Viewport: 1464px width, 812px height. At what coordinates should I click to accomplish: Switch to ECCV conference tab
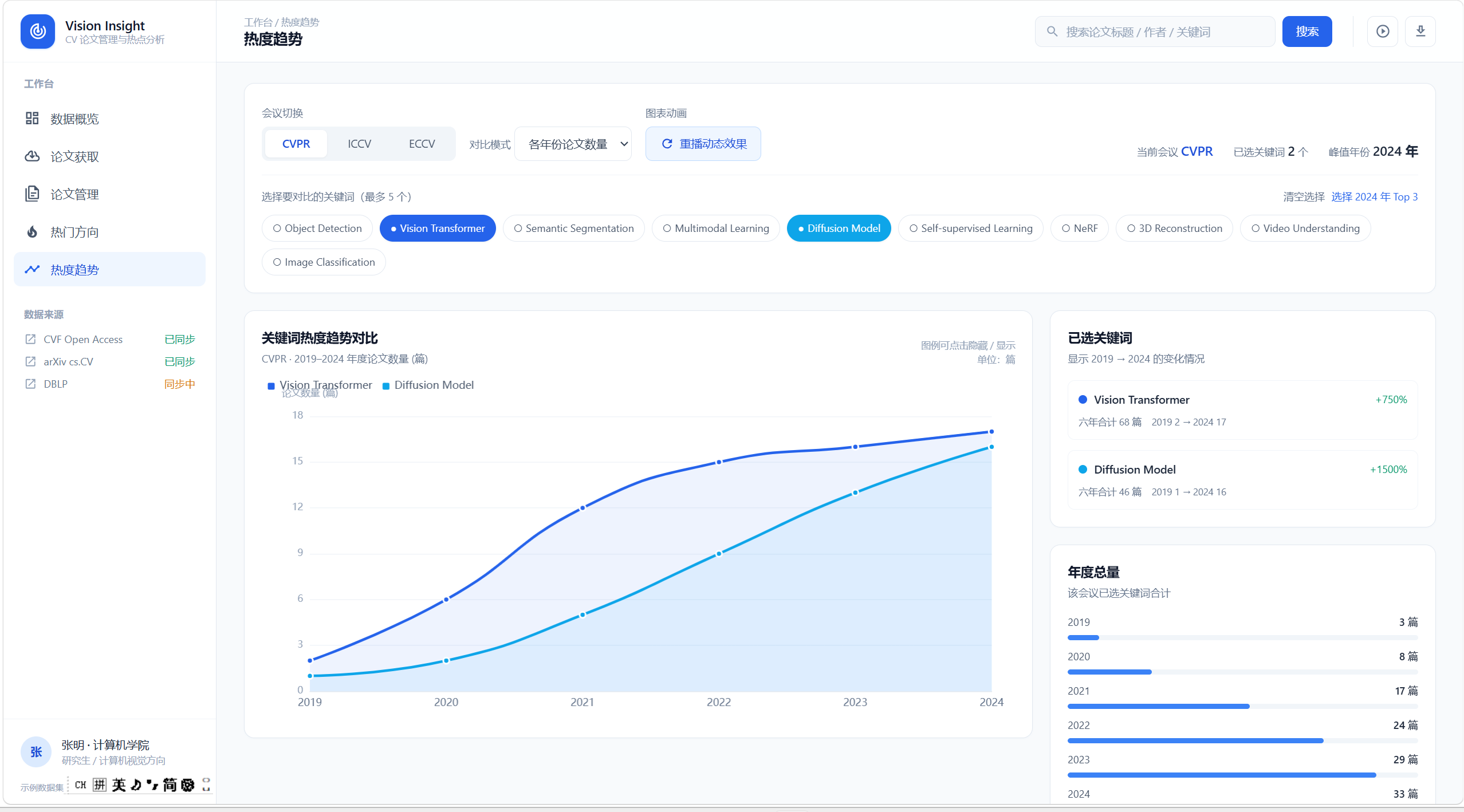tap(422, 144)
